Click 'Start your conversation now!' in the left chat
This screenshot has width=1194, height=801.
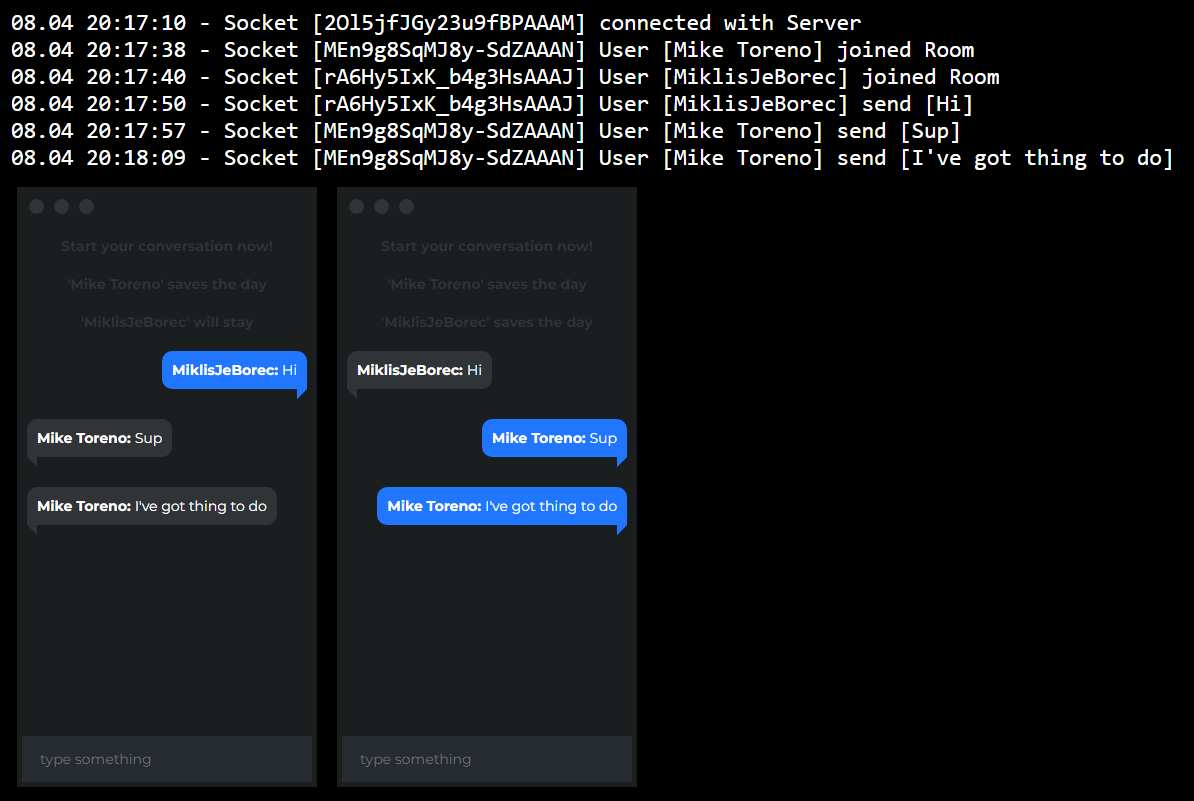tap(167, 246)
